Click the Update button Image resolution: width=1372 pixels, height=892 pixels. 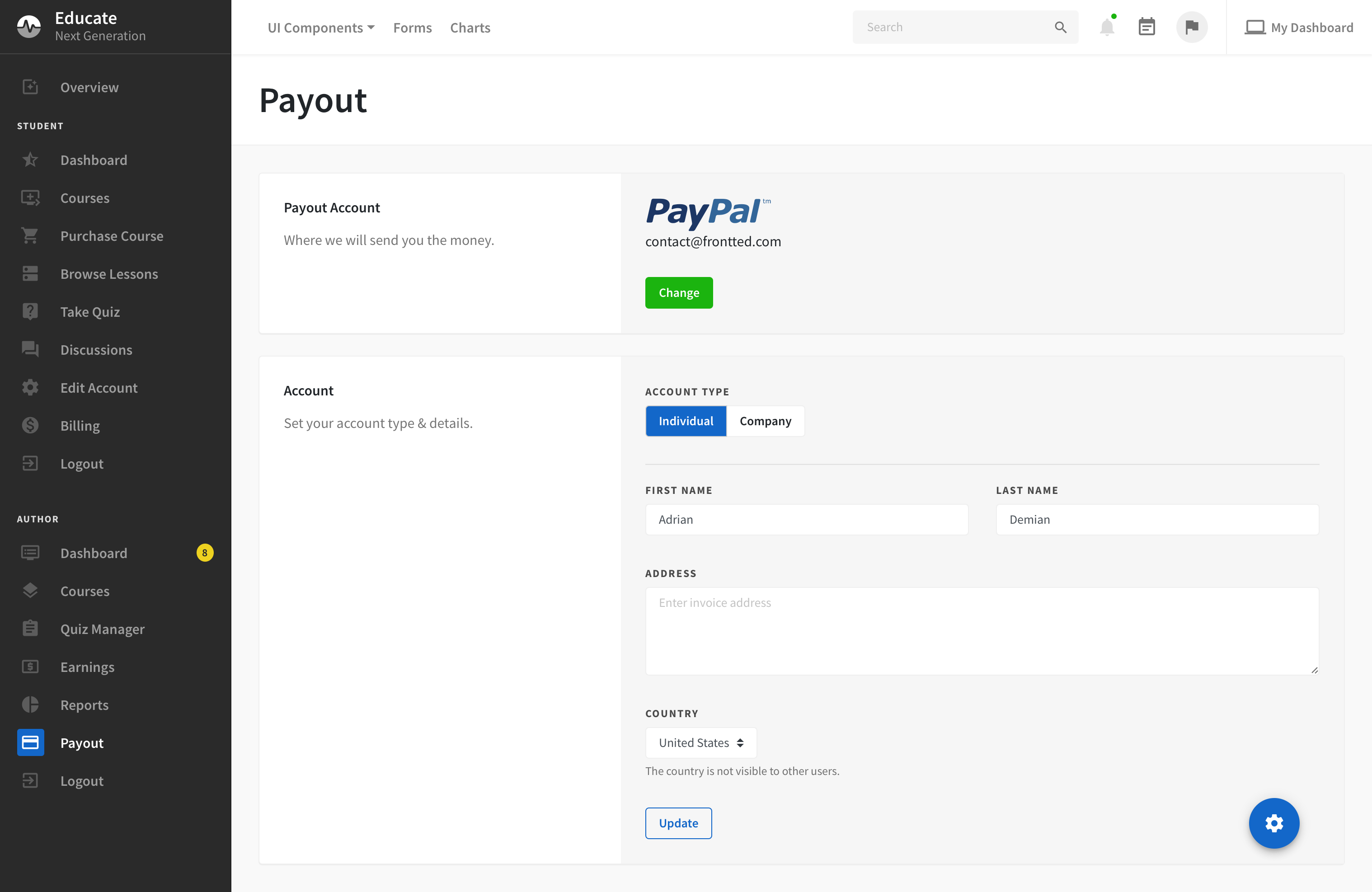click(x=678, y=823)
